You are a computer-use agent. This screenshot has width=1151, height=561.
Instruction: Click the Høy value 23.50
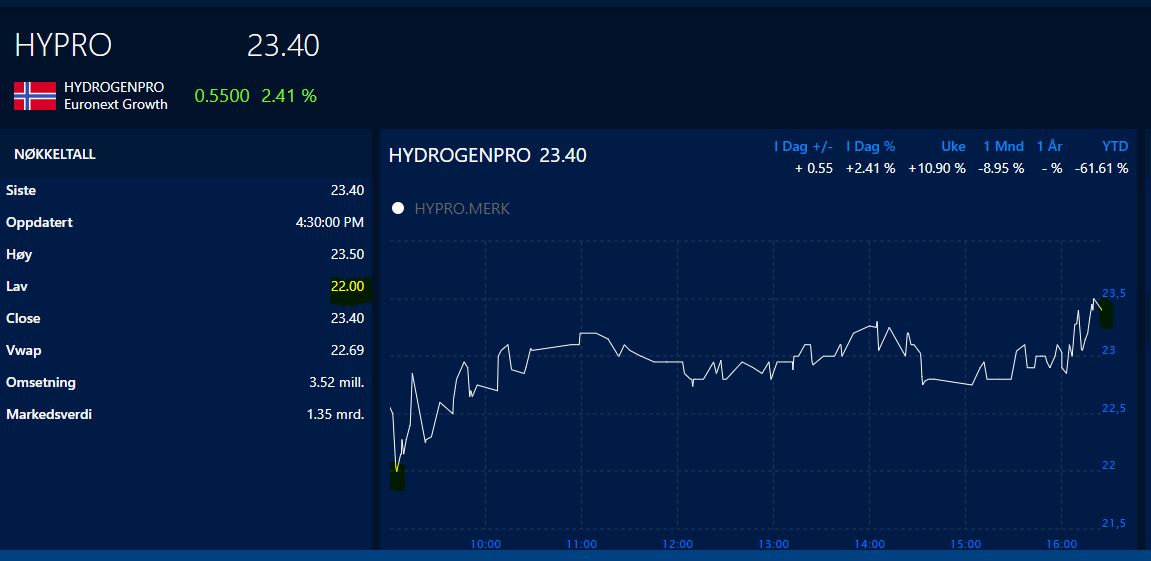[x=347, y=255]
